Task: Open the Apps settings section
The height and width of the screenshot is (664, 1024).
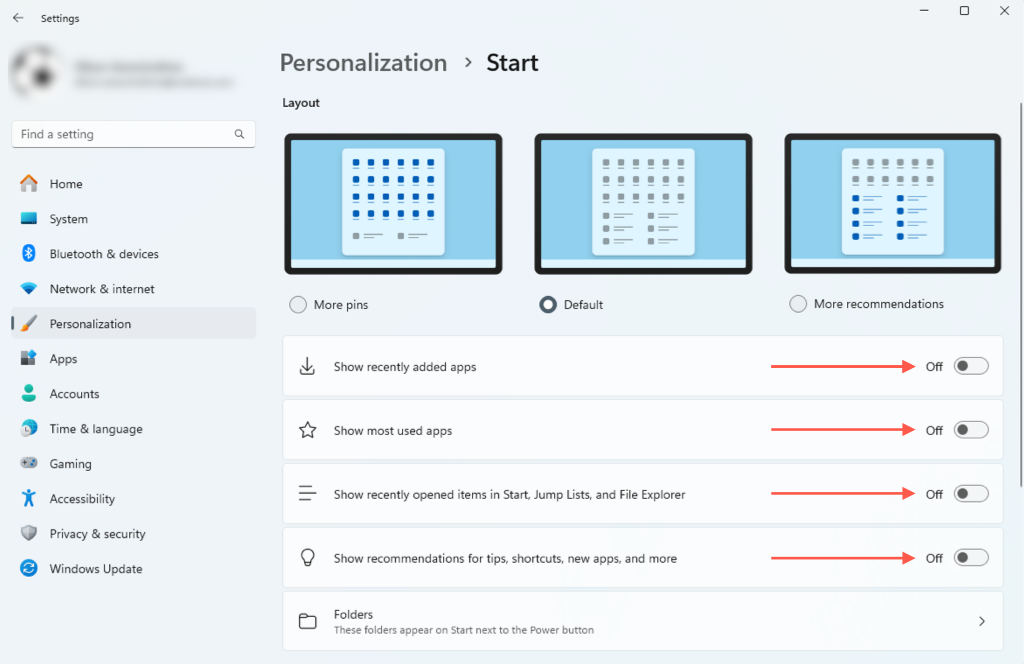Action: click(x=63, y=359)
